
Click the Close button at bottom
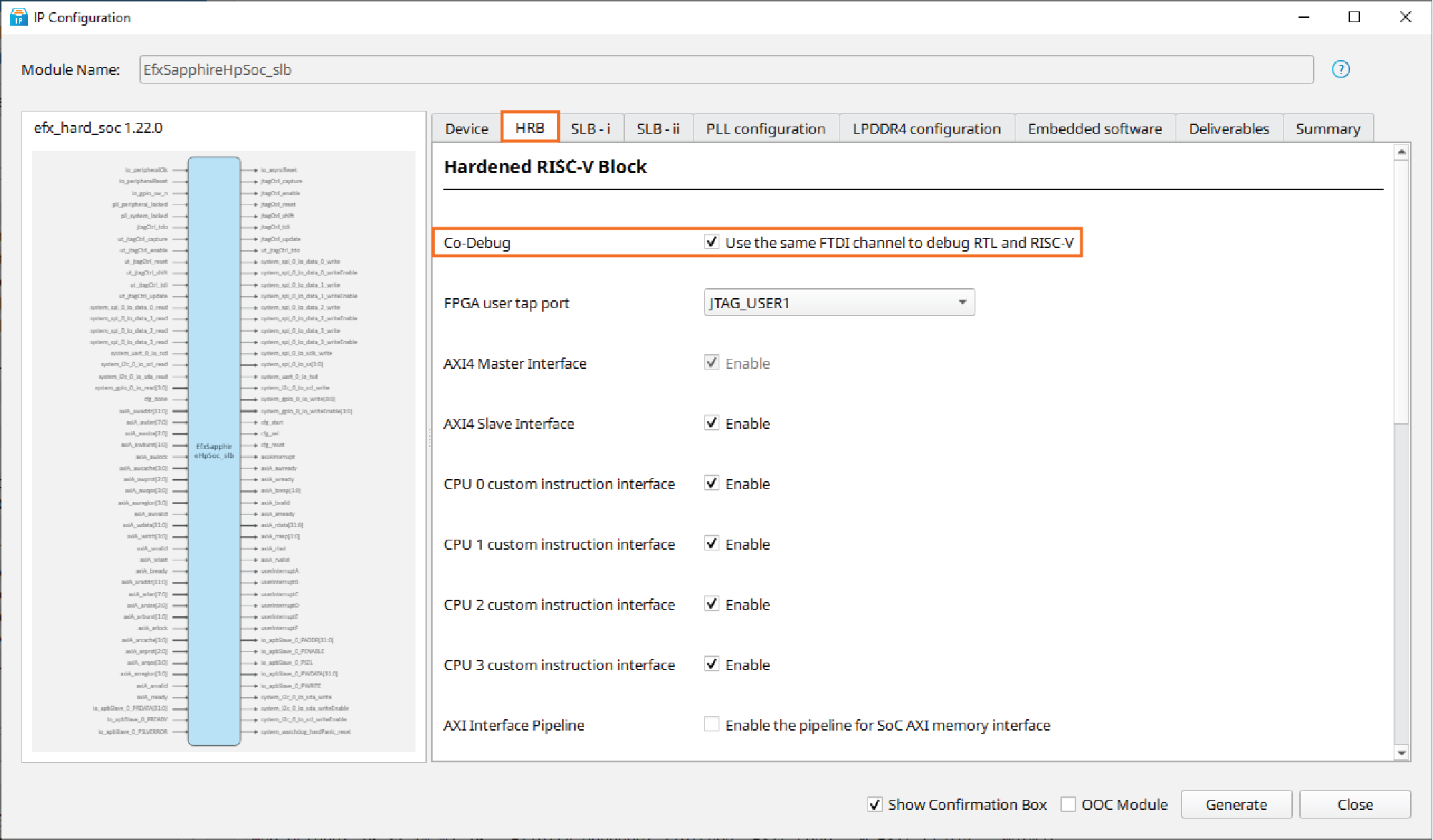1354,804
